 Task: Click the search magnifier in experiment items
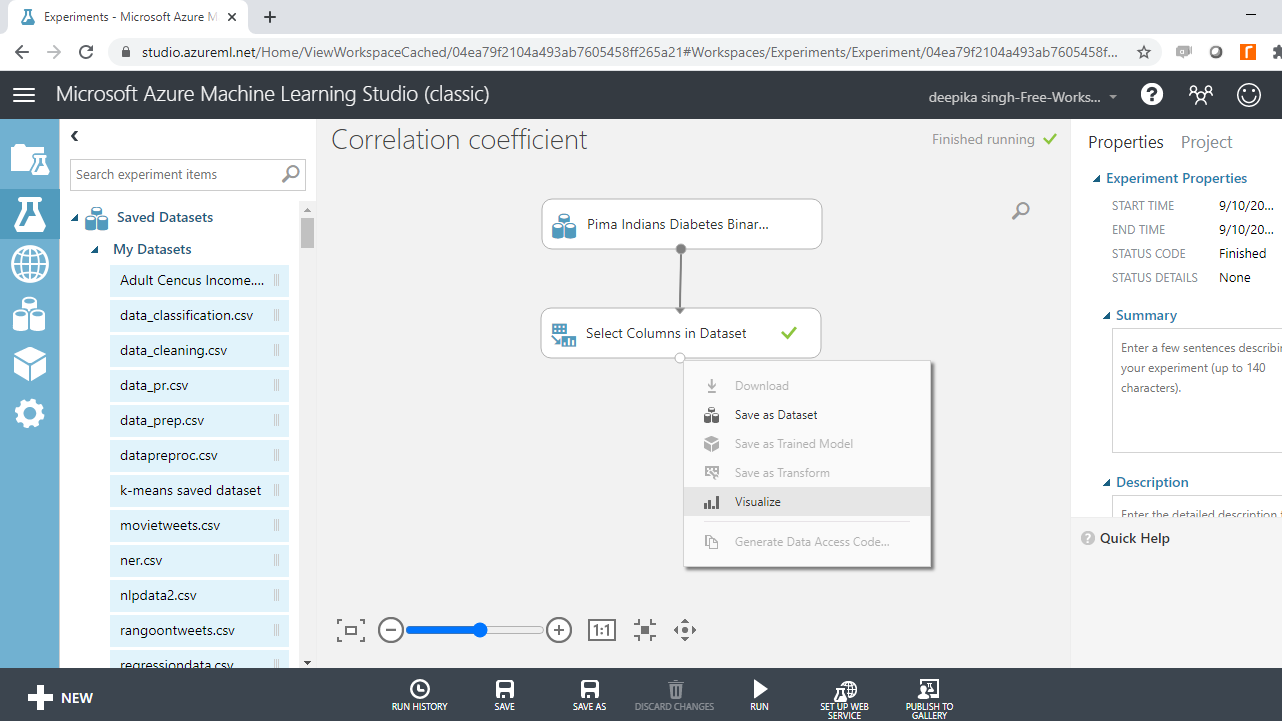point(290,174)
